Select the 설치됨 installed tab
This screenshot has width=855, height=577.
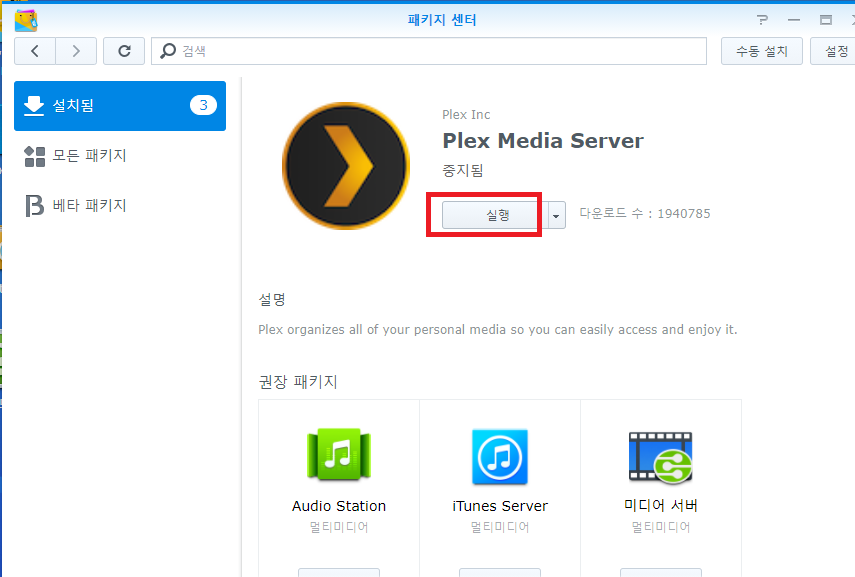120,106
